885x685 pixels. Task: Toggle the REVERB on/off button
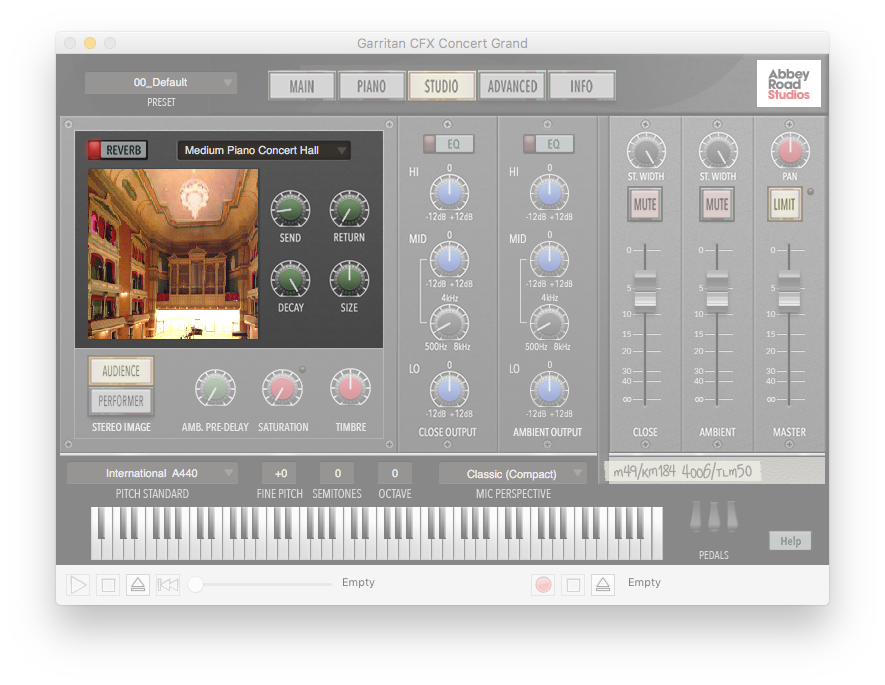117,150
